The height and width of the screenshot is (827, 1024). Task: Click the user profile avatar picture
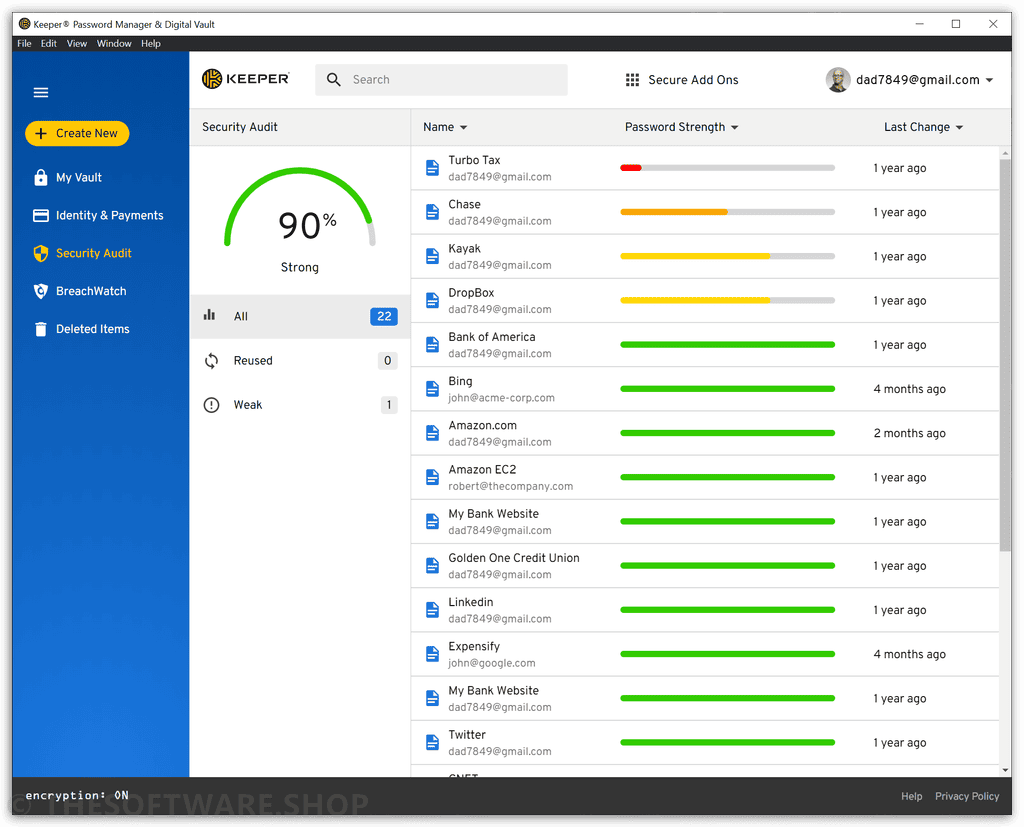click(x=838, y=80)
